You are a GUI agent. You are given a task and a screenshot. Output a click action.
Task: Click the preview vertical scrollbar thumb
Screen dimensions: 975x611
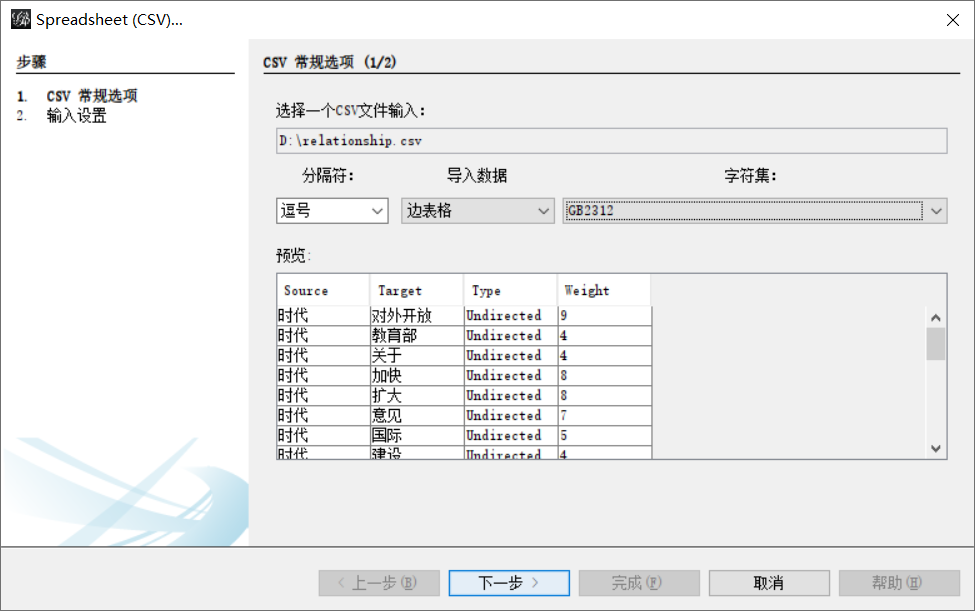(x=936, y=344)
